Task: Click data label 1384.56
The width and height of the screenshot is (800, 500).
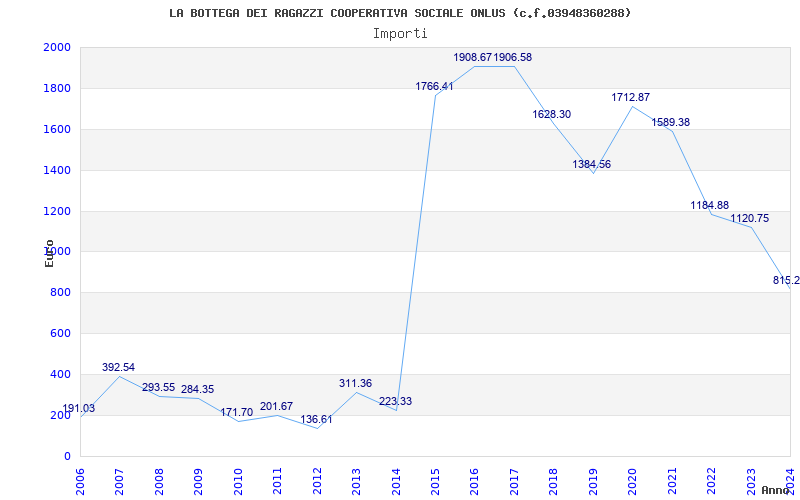Action: 591,164
